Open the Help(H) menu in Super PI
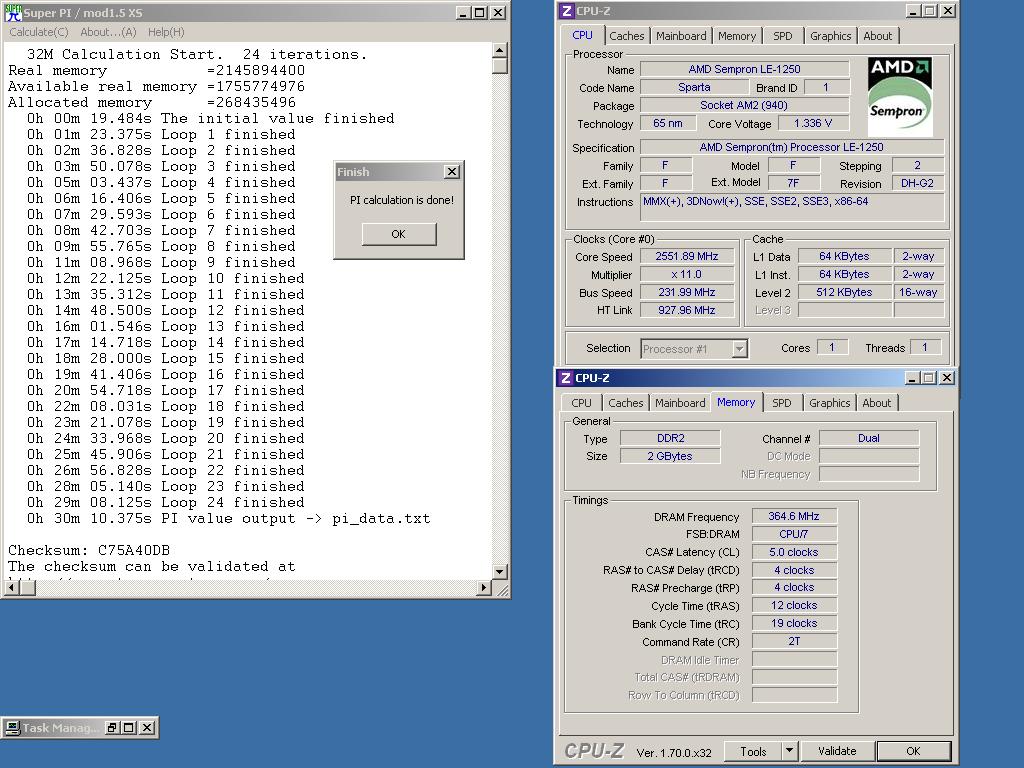 [x=166, y=32]
